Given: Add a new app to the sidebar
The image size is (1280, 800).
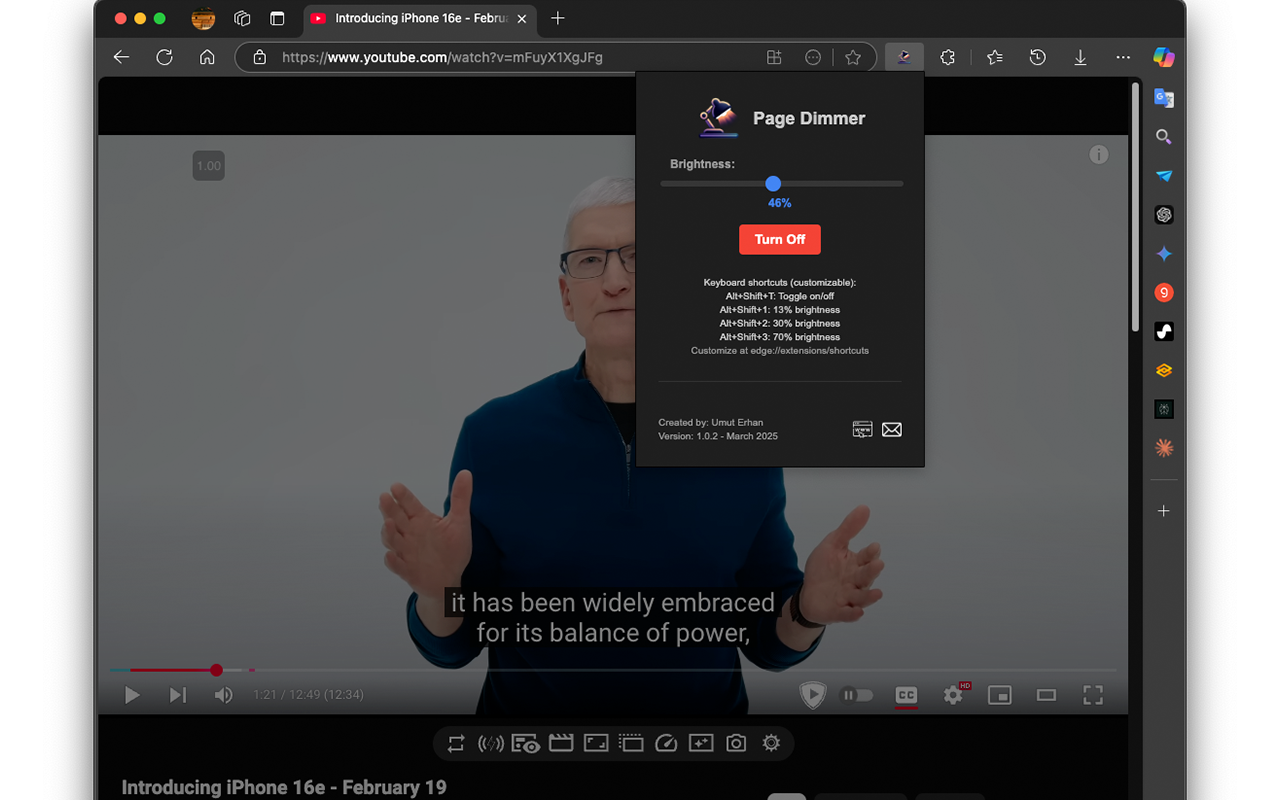Looking at the screenshot, I should point(1164,511).
